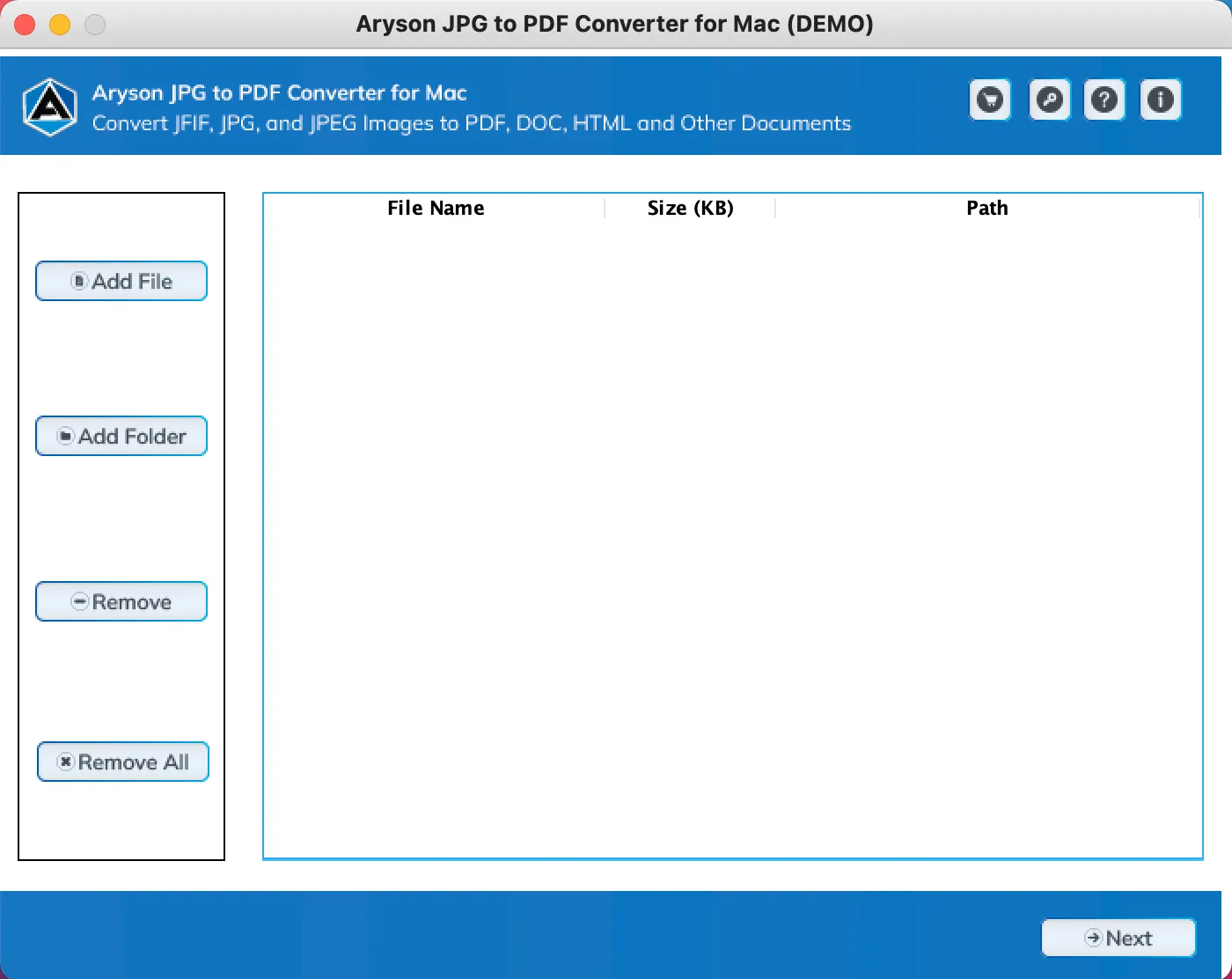The image size is (1232, 979).
Task: Click the info about icon
Action: [1161, 99]
